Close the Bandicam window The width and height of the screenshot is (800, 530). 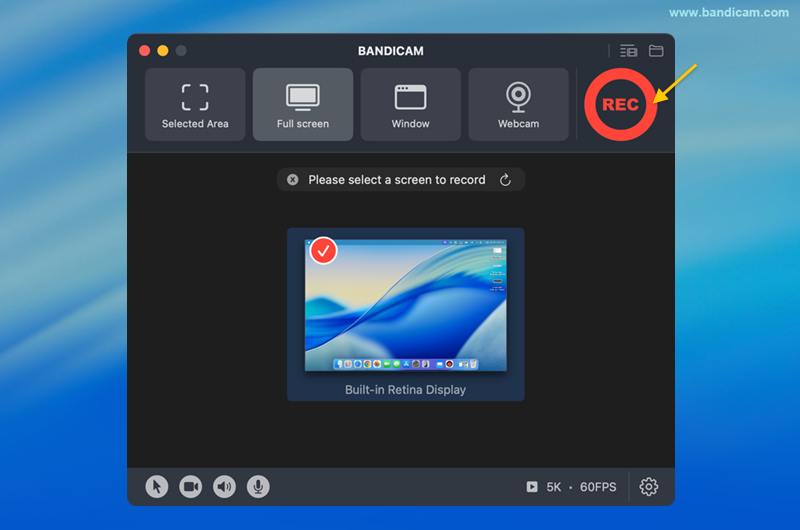click(x=145, y=51)
